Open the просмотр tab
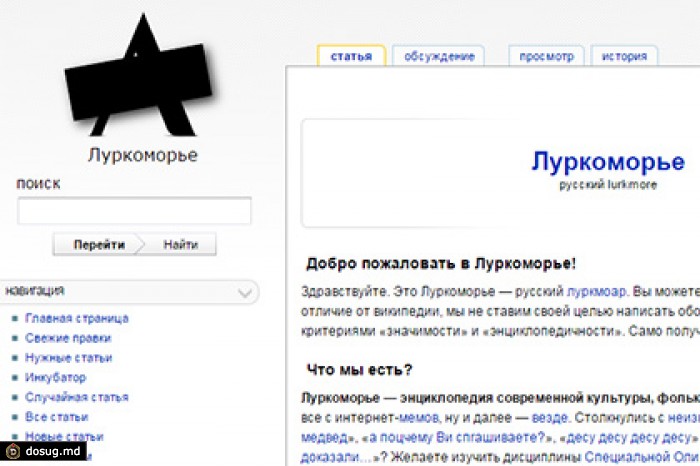This screenshot has width=700, height=466. (x=546, y=56)
